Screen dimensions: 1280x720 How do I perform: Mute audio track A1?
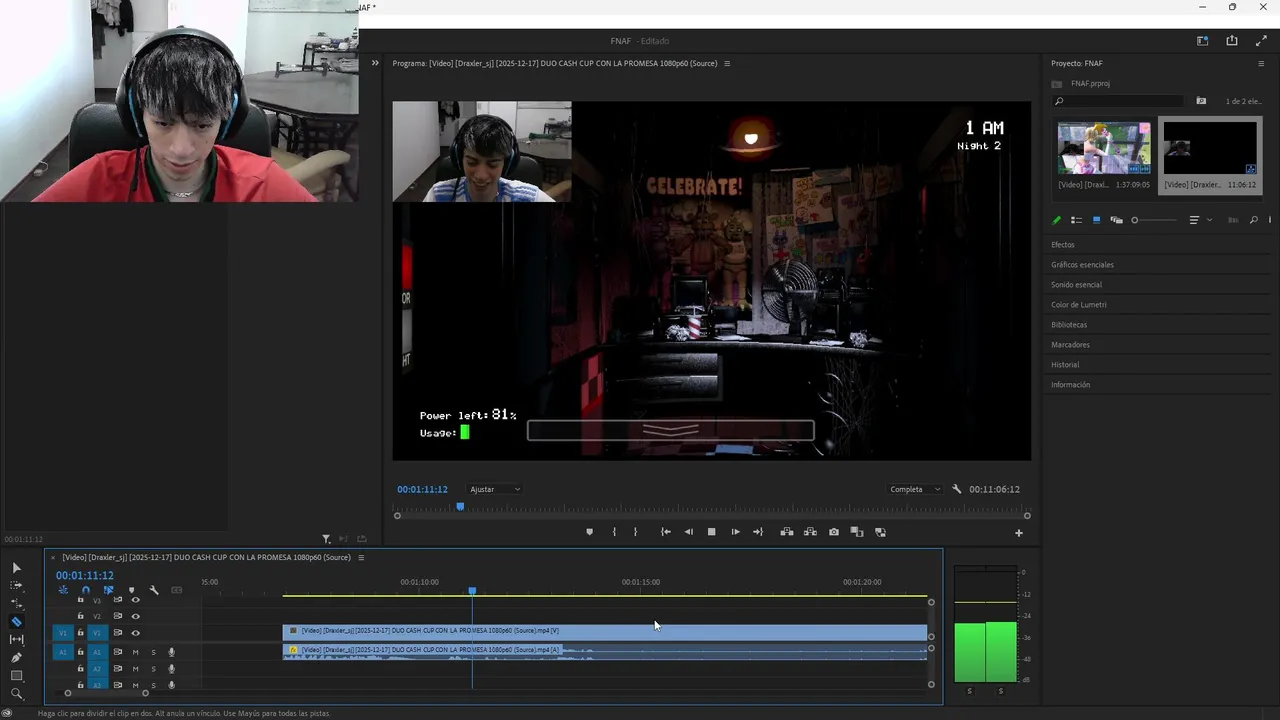[135, 652]
